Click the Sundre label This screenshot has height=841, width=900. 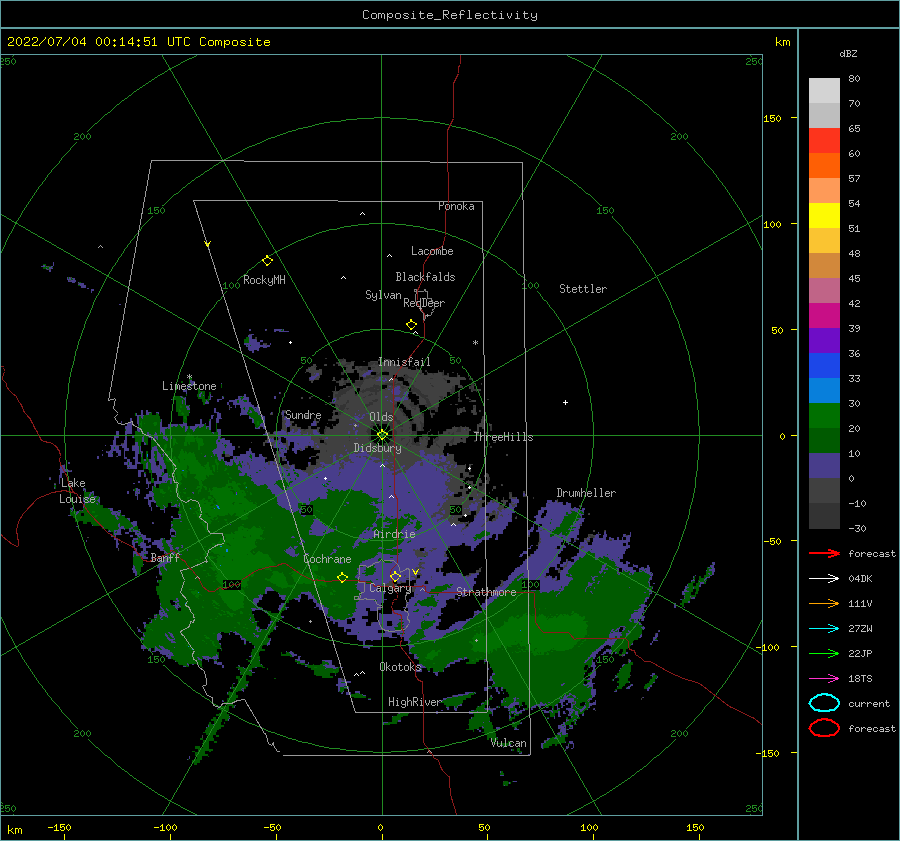click(x=303, y=414)
